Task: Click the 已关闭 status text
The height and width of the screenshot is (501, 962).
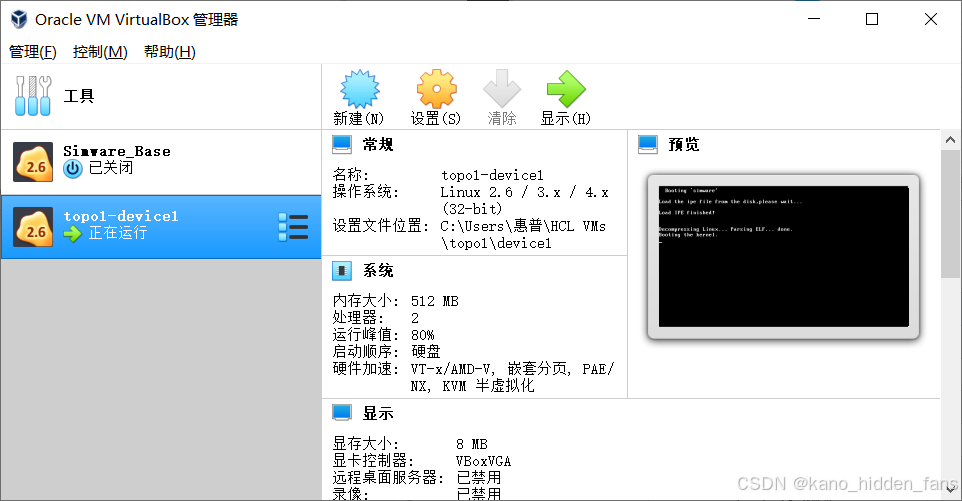Action: coord(111,167)
